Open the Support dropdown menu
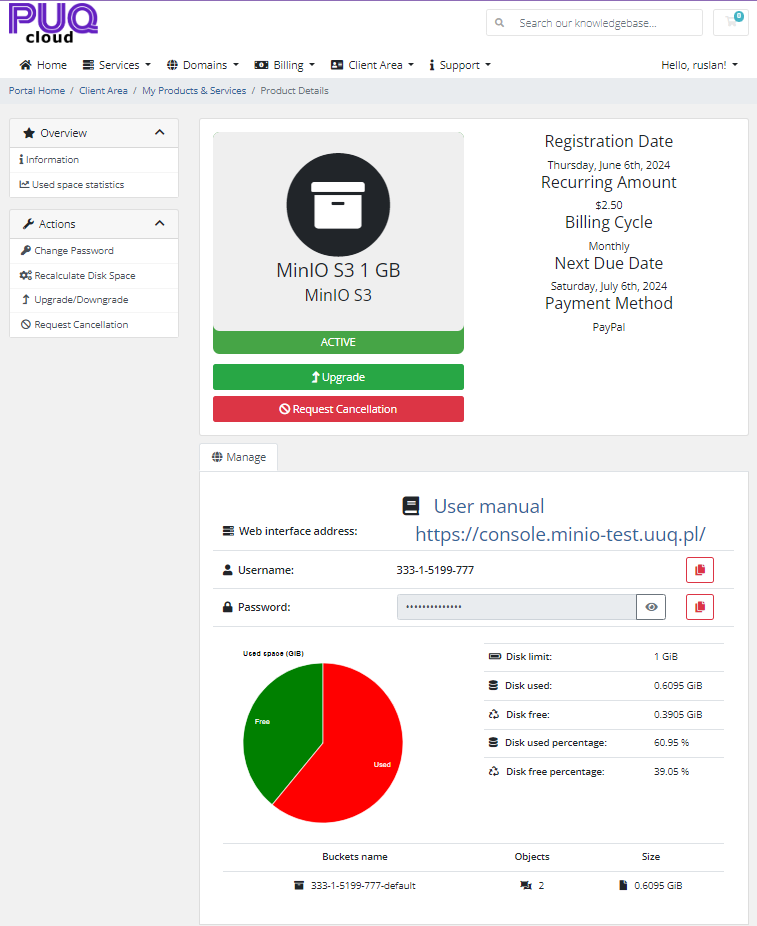 pyautogui.click(x=460, y=65)
